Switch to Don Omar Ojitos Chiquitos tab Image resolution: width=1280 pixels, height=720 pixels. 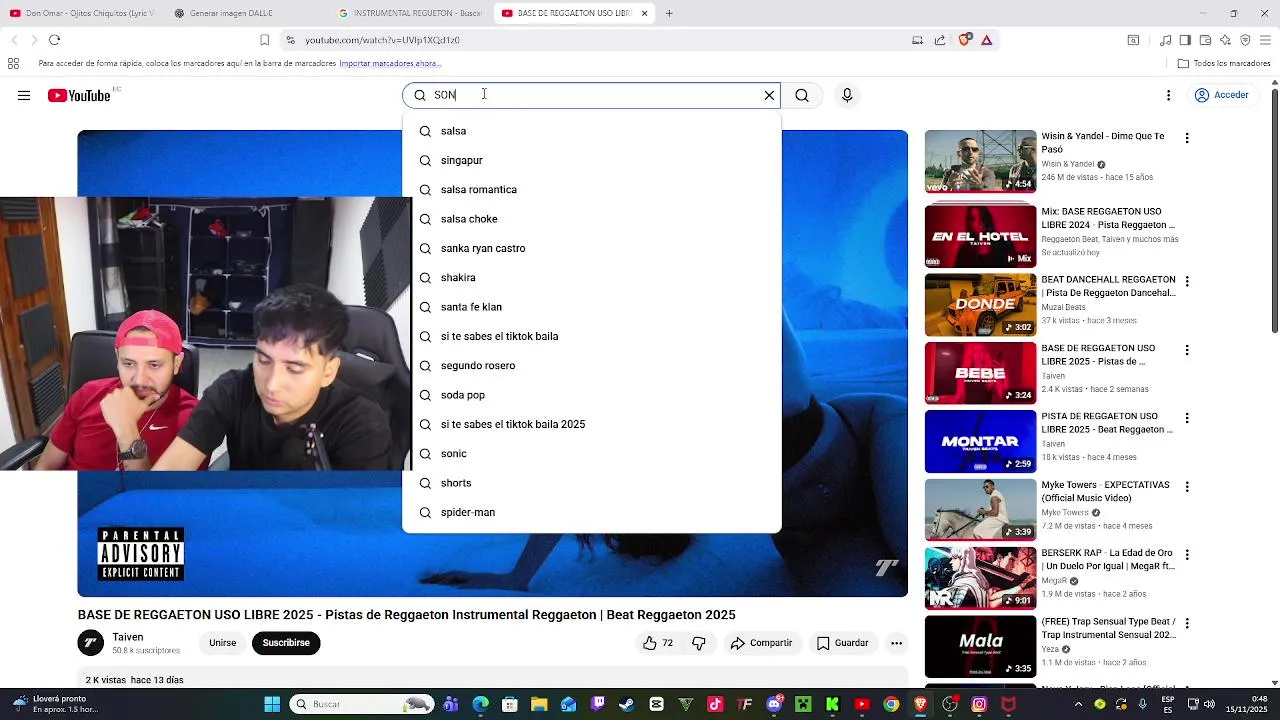[x=82, y=13]
